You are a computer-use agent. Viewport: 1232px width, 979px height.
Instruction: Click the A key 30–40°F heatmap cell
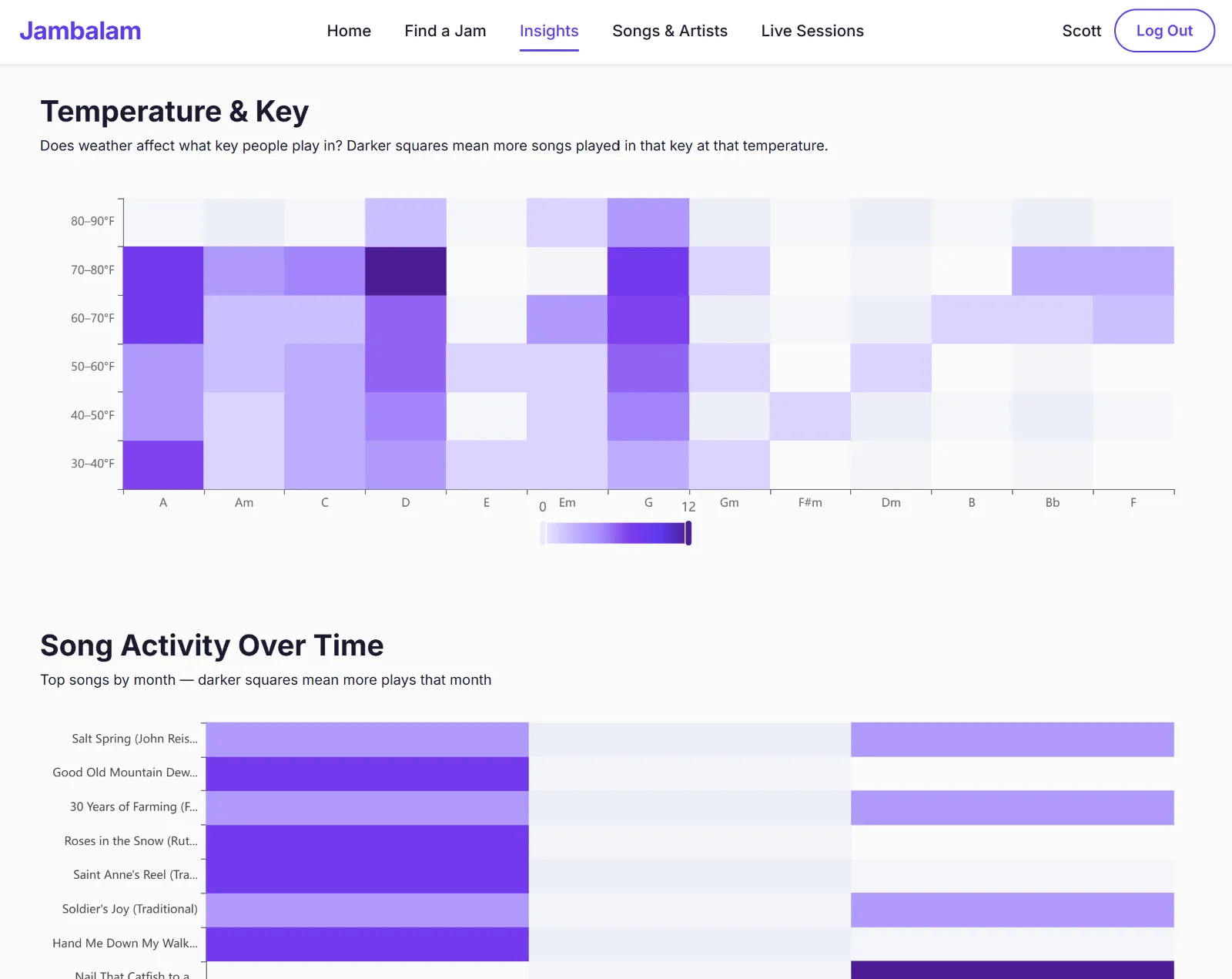point(163,465)
